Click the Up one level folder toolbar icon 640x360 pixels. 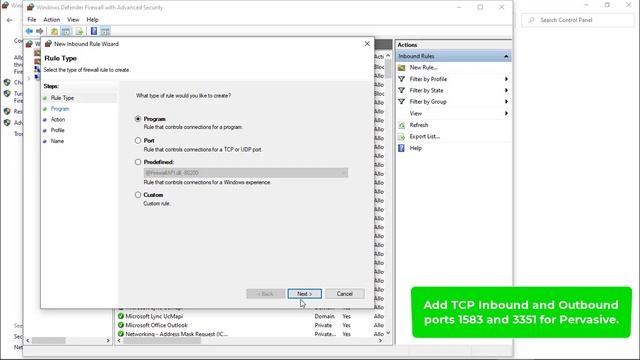[54, 31]
